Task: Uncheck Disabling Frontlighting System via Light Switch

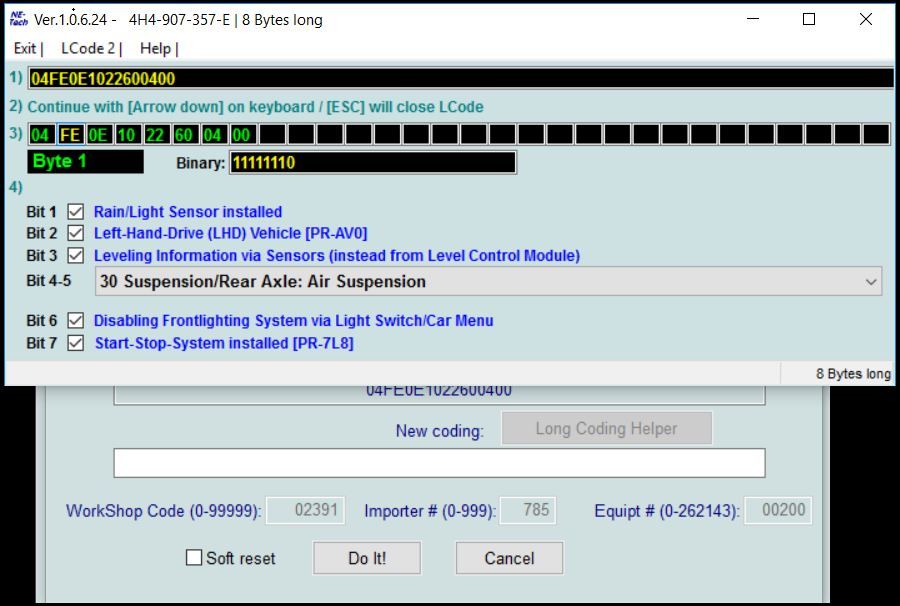Action: click(x=76, y=321)
